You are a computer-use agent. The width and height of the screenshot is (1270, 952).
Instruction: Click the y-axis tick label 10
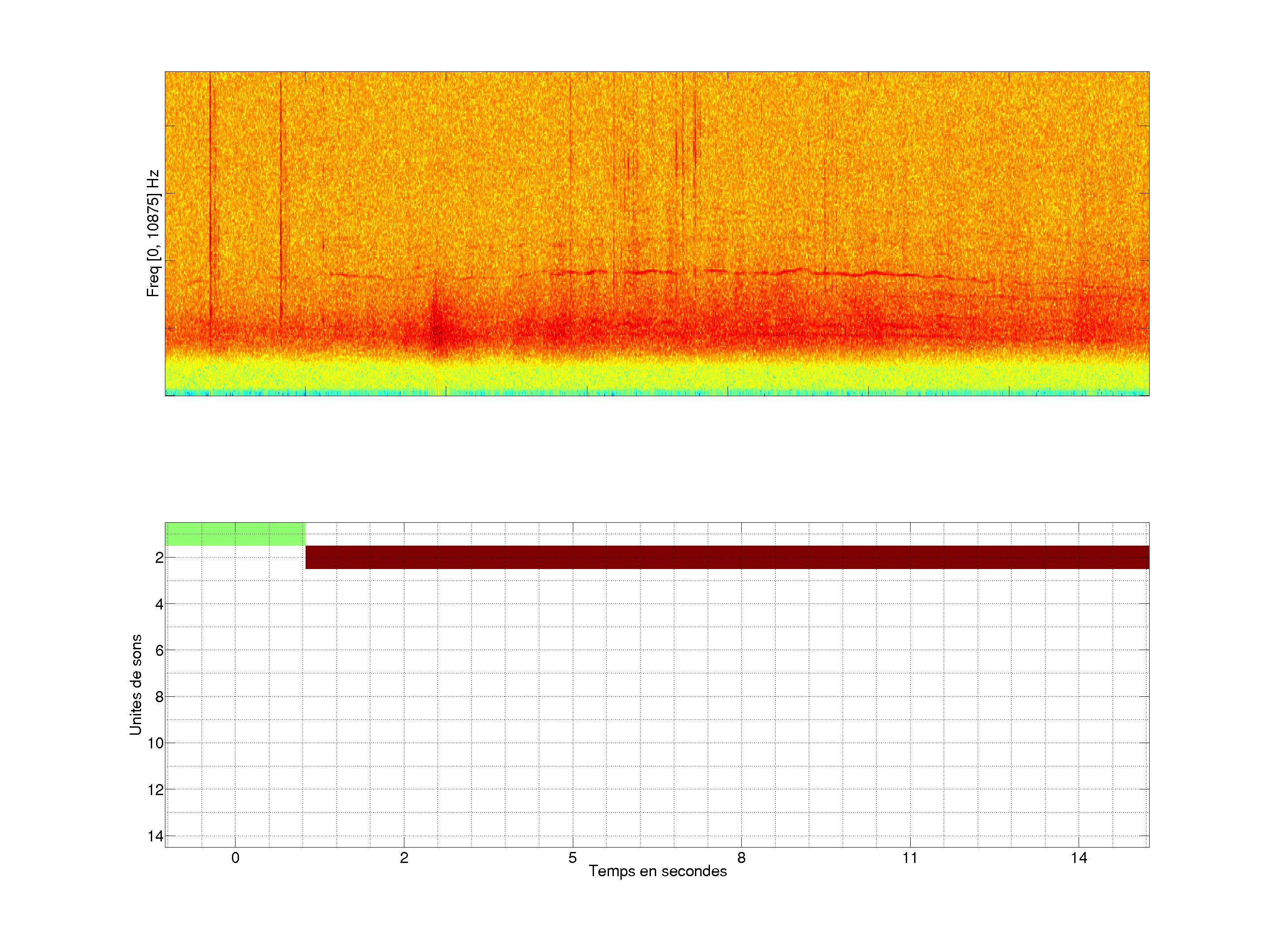click(x=156, y=743)
